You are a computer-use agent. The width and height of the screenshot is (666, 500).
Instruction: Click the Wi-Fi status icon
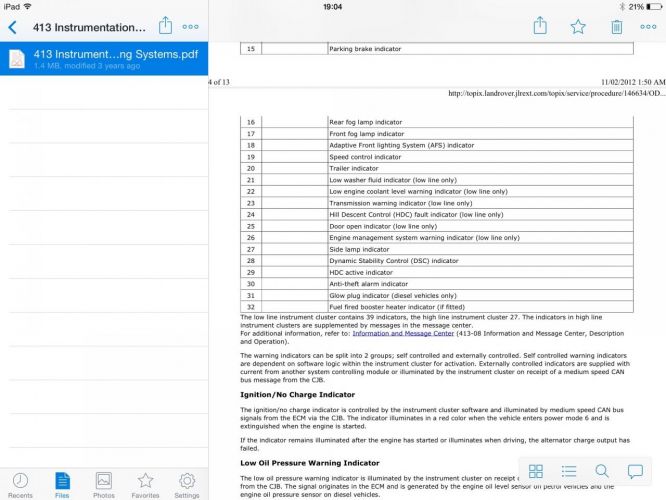click(28, 6)
